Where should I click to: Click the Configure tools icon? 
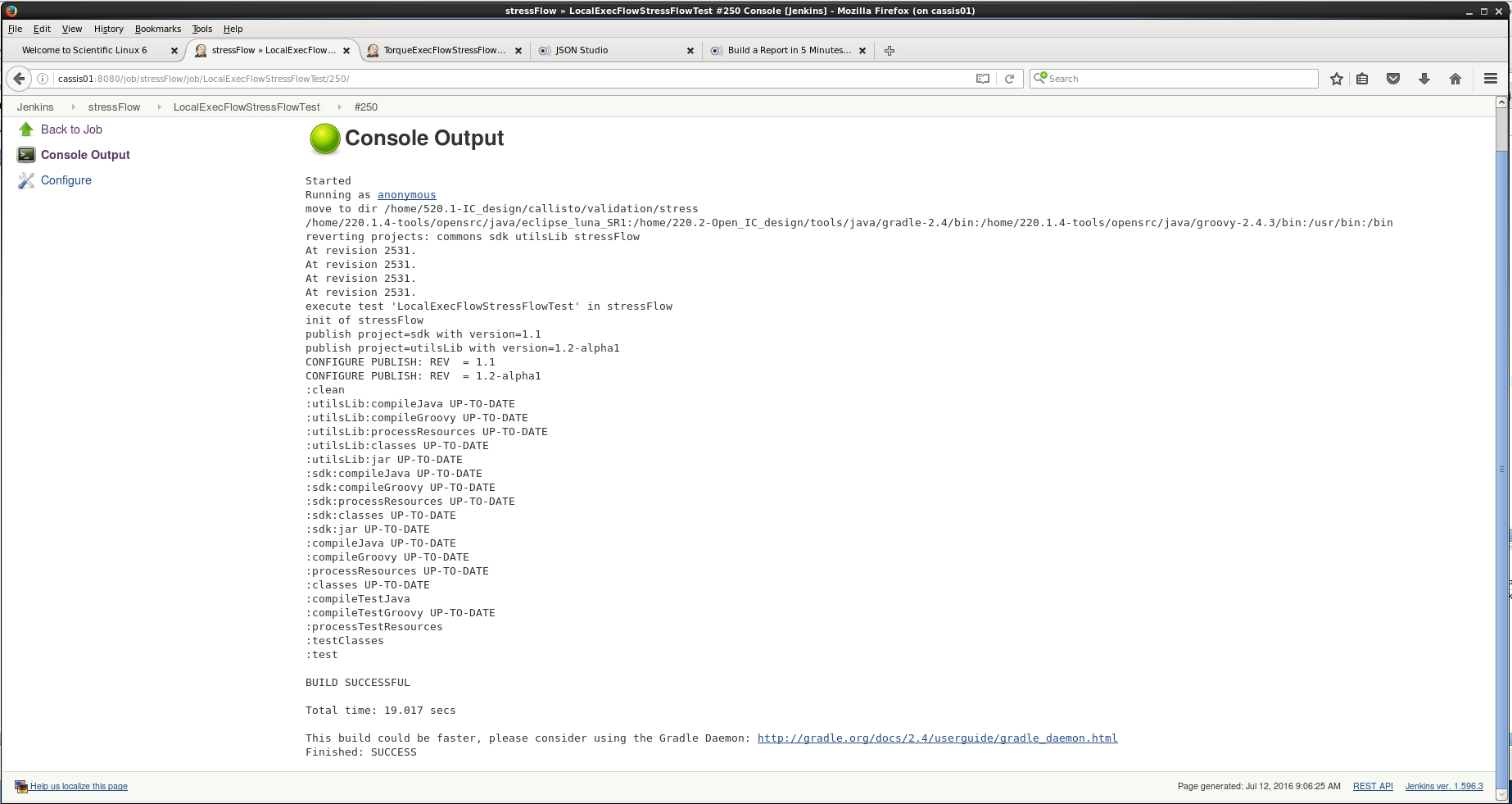[26, 180]
